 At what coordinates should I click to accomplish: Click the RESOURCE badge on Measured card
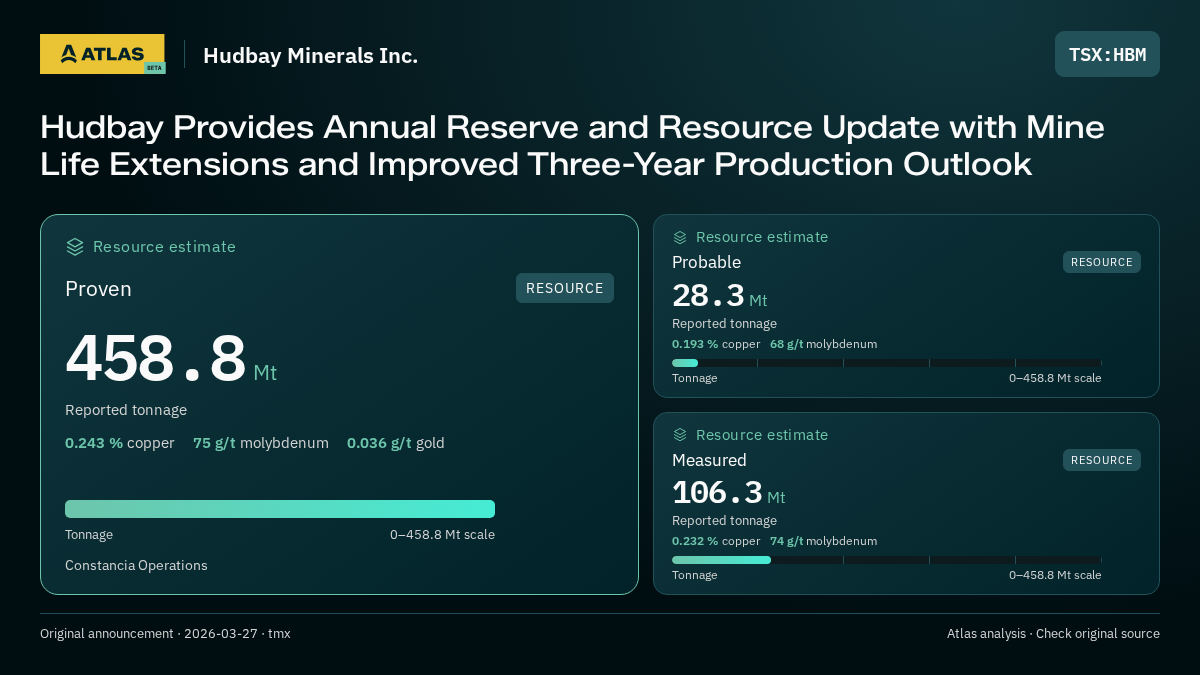[1102, 460]
